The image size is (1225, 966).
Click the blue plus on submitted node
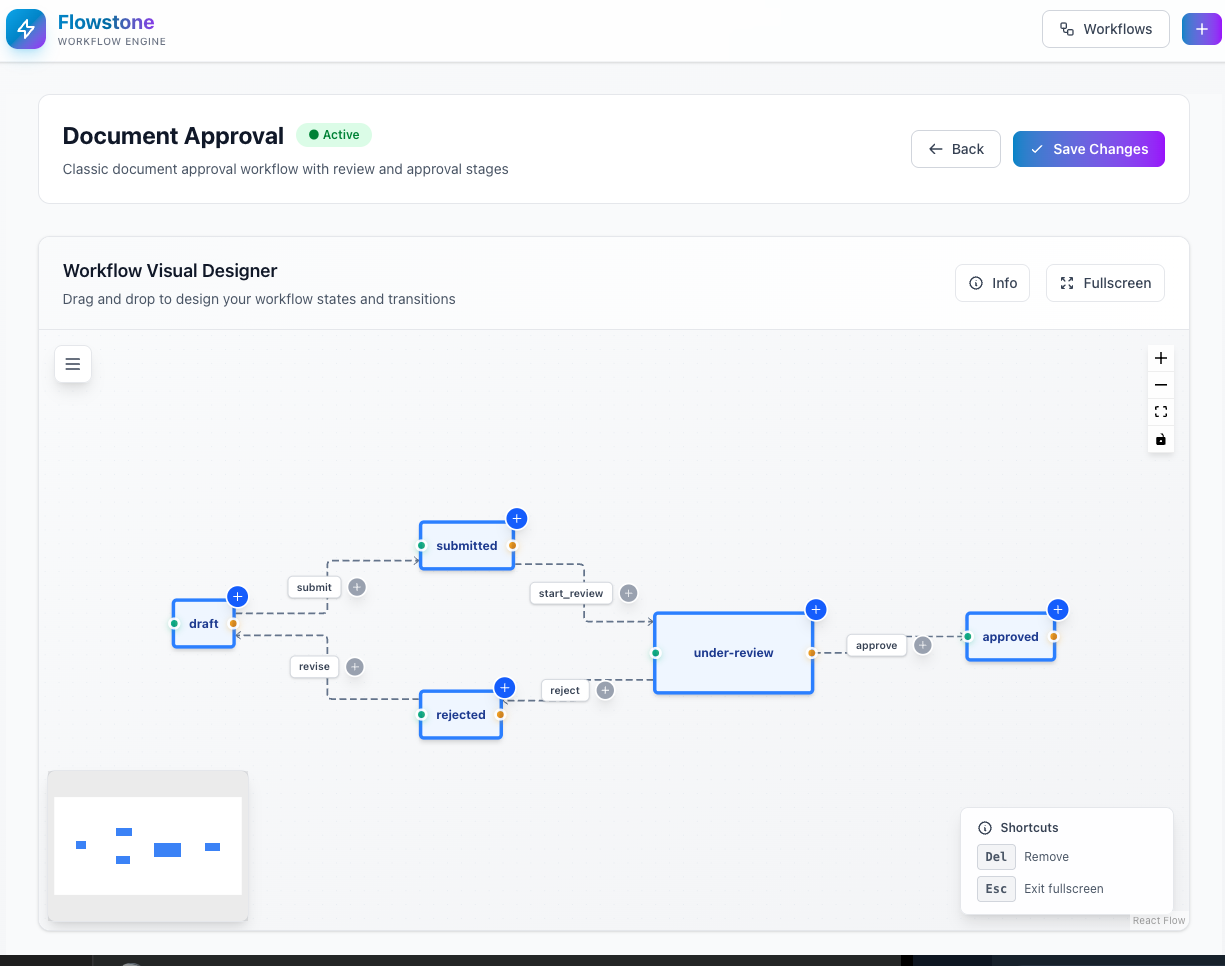pyautogui.click(x=516, y=518)
